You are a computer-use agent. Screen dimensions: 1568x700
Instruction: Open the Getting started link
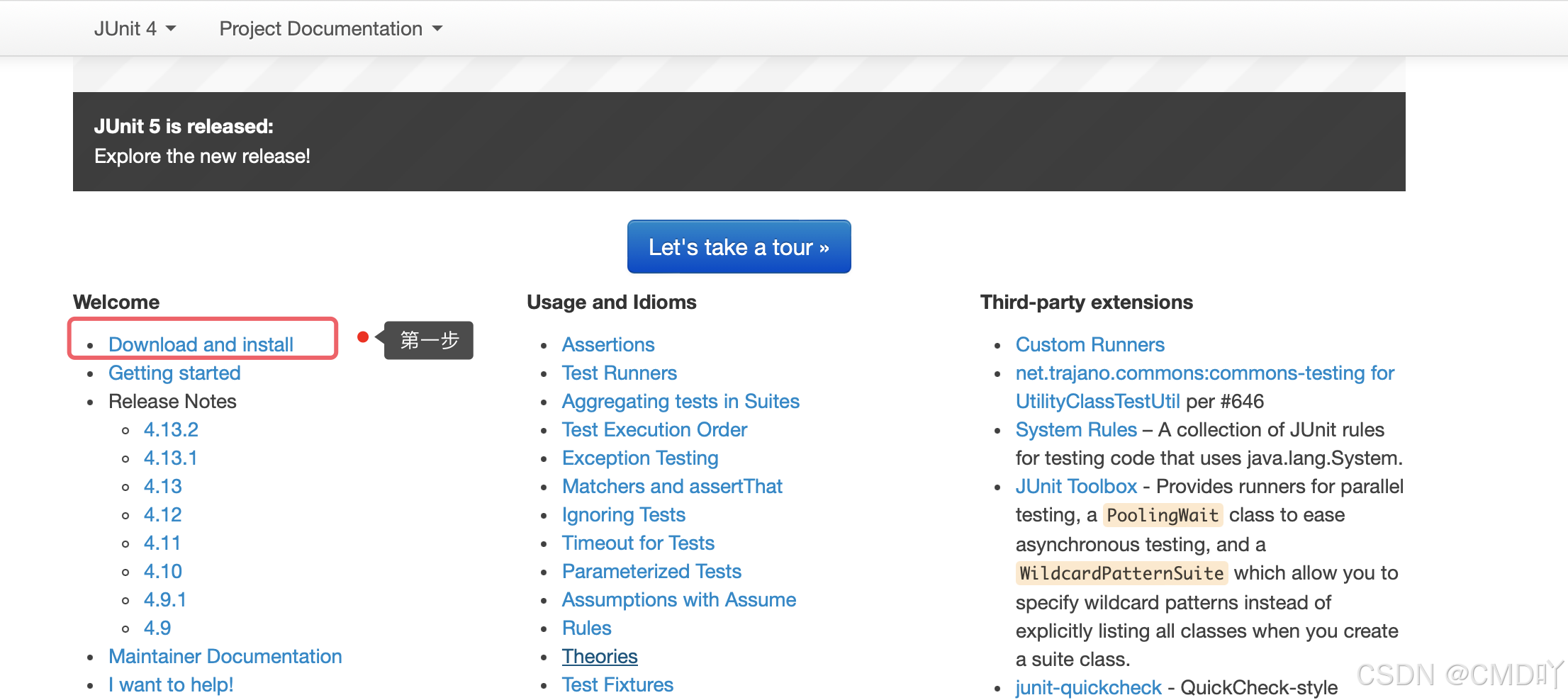click(x=174, y=373)
